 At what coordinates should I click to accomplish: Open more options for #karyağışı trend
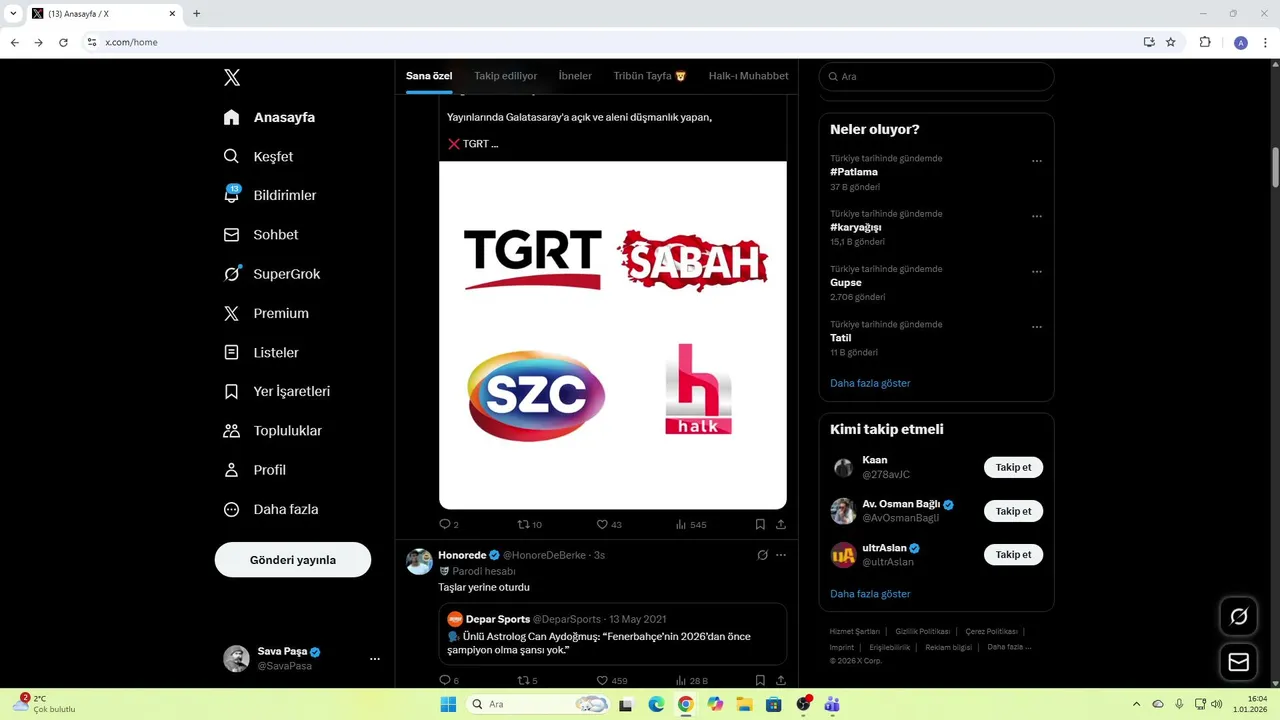[x=1037, y=216]
